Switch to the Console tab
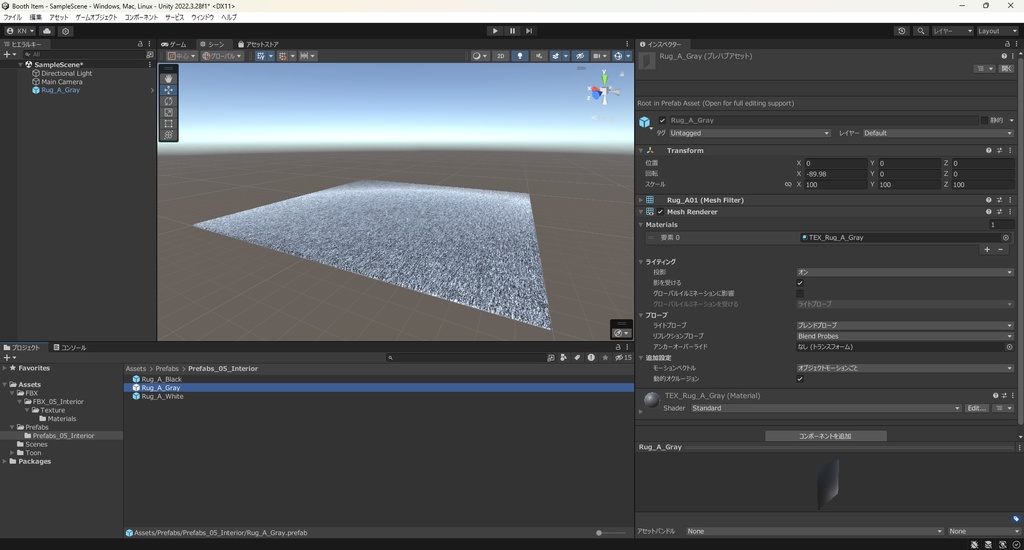This screenshot has height=550, width=1024. [x=70, y=348]
